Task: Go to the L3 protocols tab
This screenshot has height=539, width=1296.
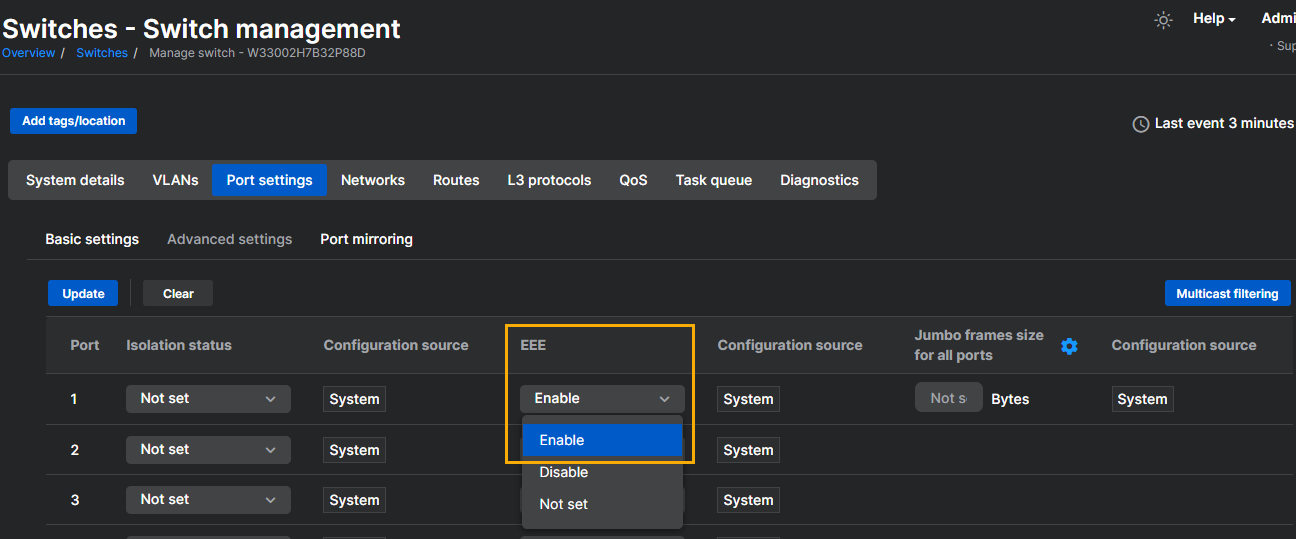Action: pos(549,181)
